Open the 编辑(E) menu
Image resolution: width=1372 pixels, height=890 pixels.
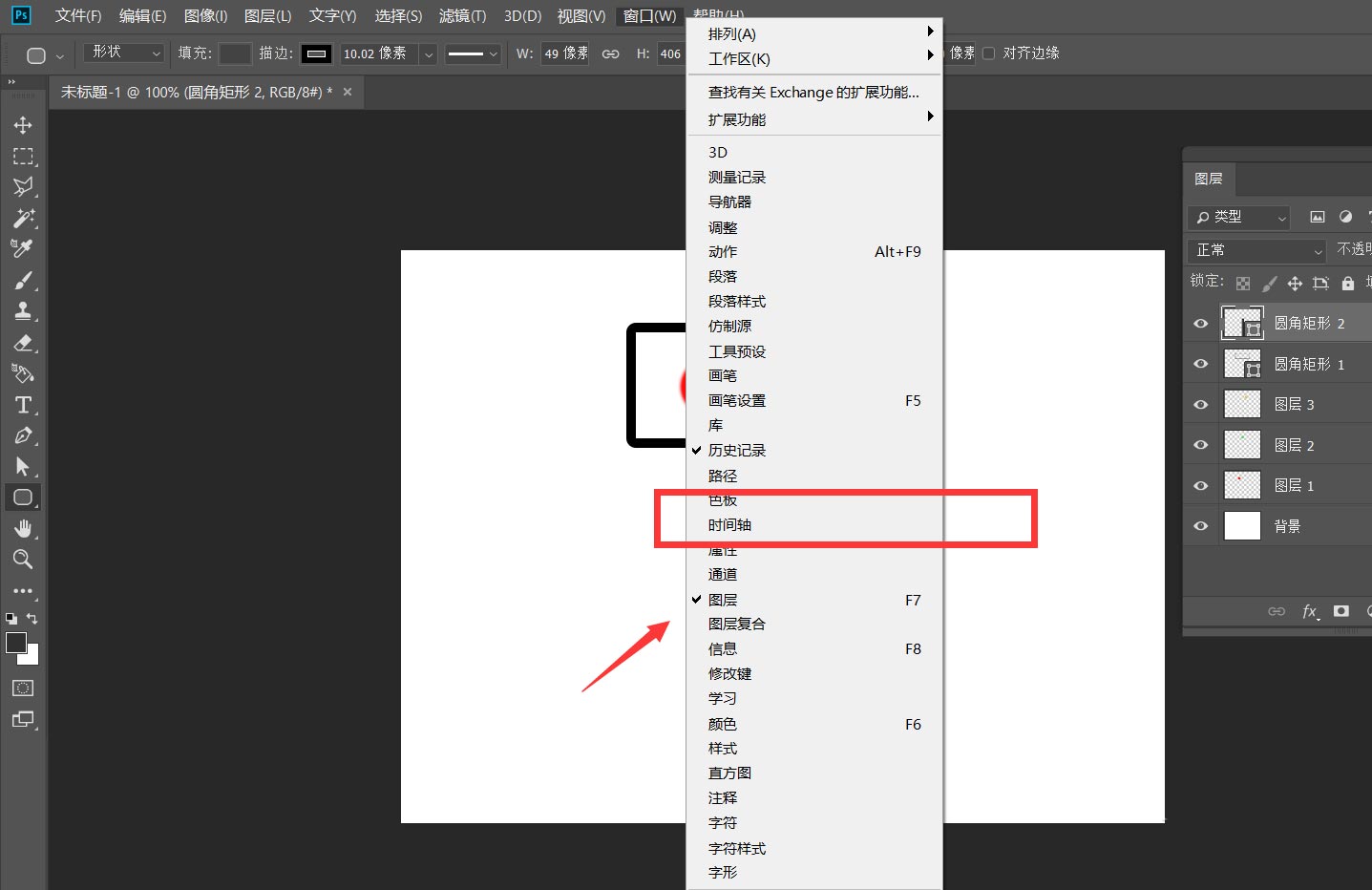tap(142, 16)
